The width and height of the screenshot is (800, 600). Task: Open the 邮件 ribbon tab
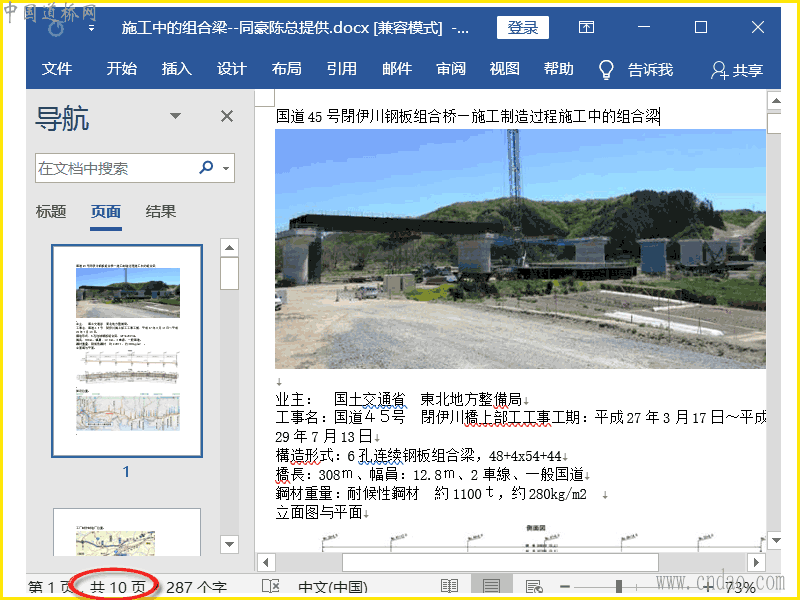pyautogui.click(x=396, y=69)
